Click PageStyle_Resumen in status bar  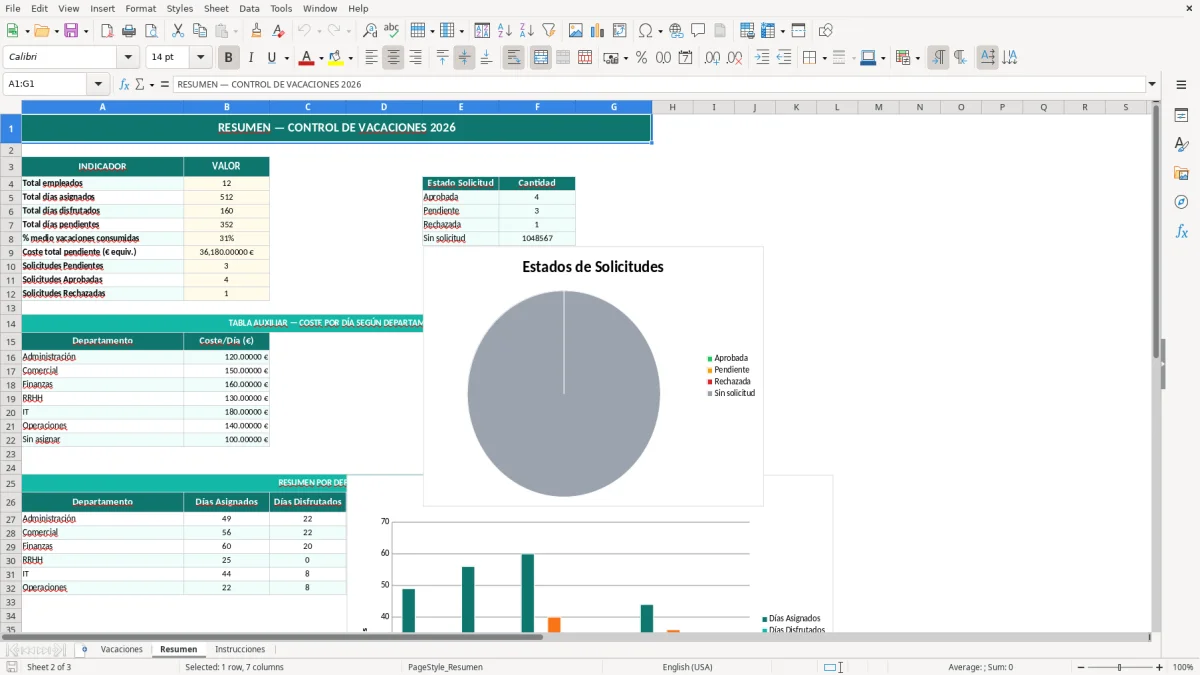(x=445, y=667)
